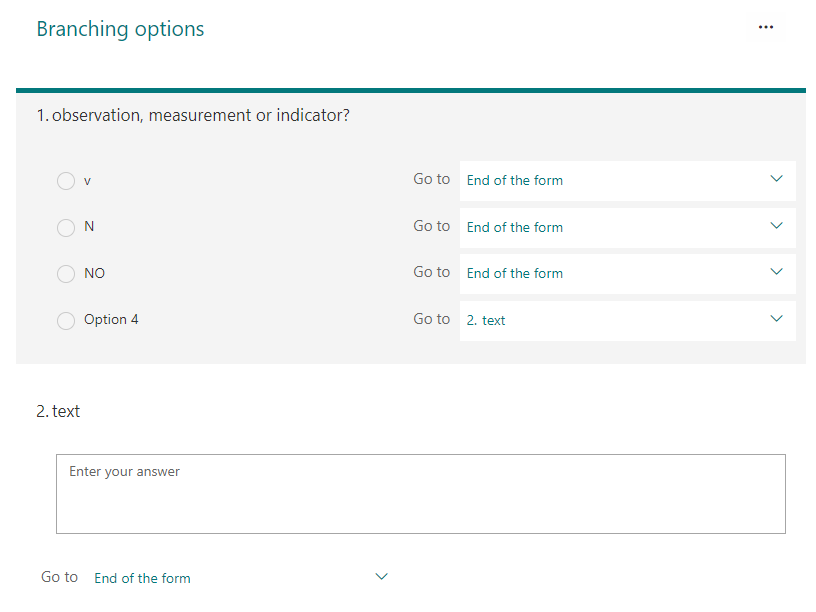Click the 'Enter your answer' text box
Screen dimensions: 816x612
420,494
